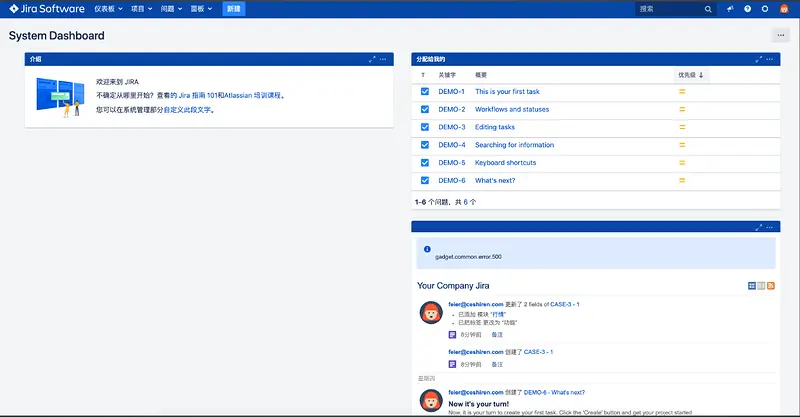Sort issues by the 优先级 column

point(690,75)
